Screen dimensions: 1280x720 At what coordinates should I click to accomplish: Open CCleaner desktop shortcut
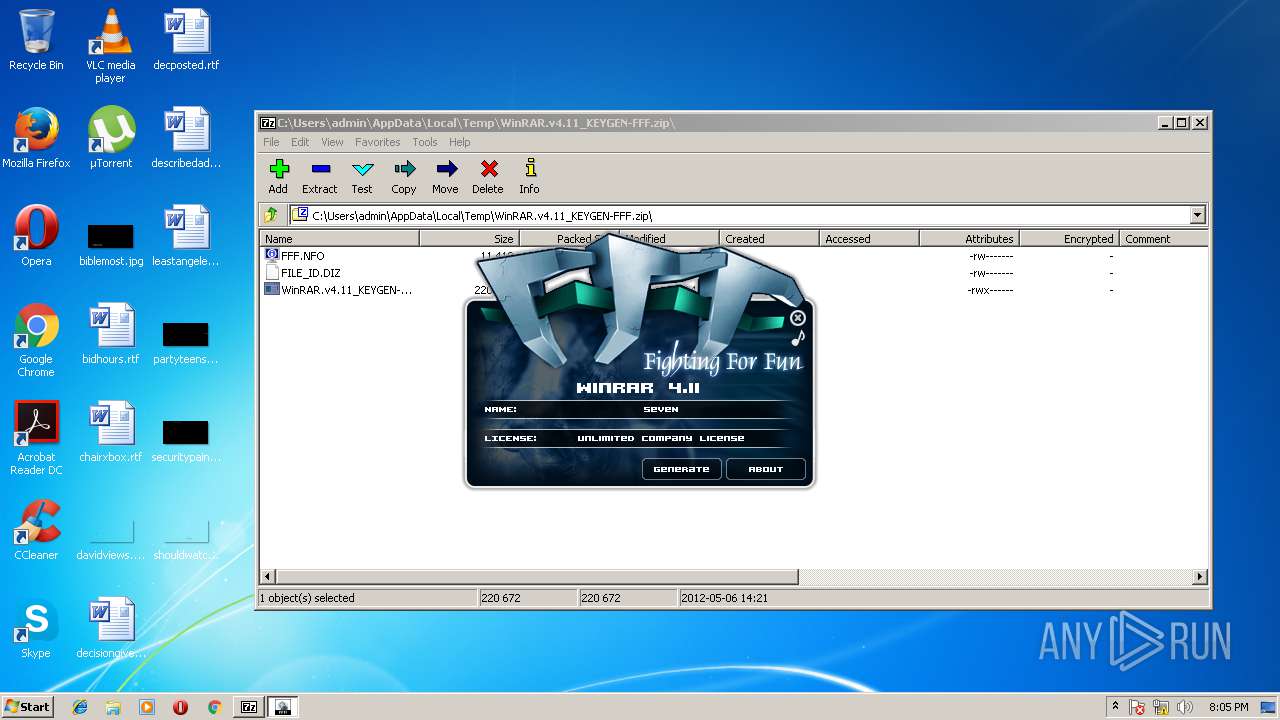pyautogui.click(x=36, y=530)
